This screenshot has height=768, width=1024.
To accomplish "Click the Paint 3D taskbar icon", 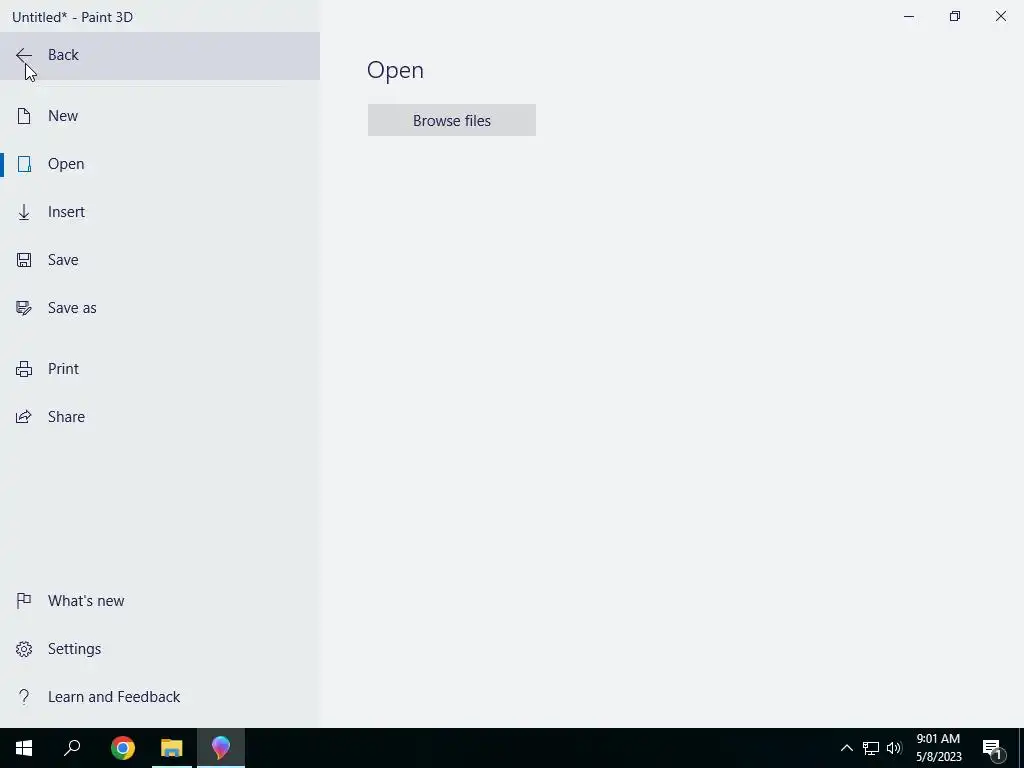I will [221, 748].
